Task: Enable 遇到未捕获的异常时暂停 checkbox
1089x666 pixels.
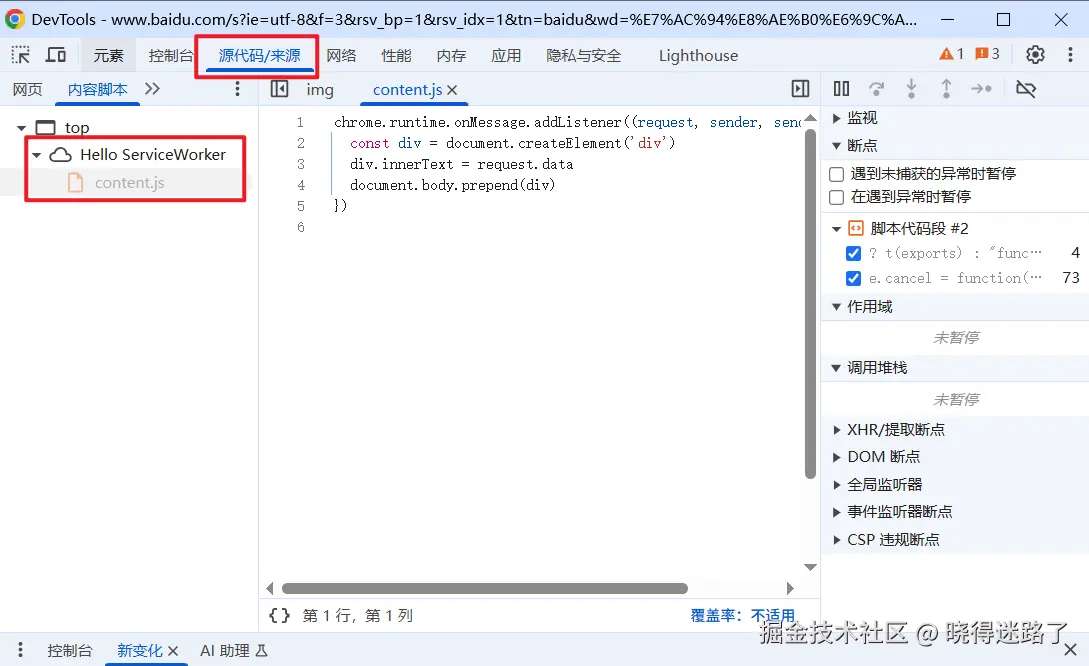Action: tap(837, 174)
